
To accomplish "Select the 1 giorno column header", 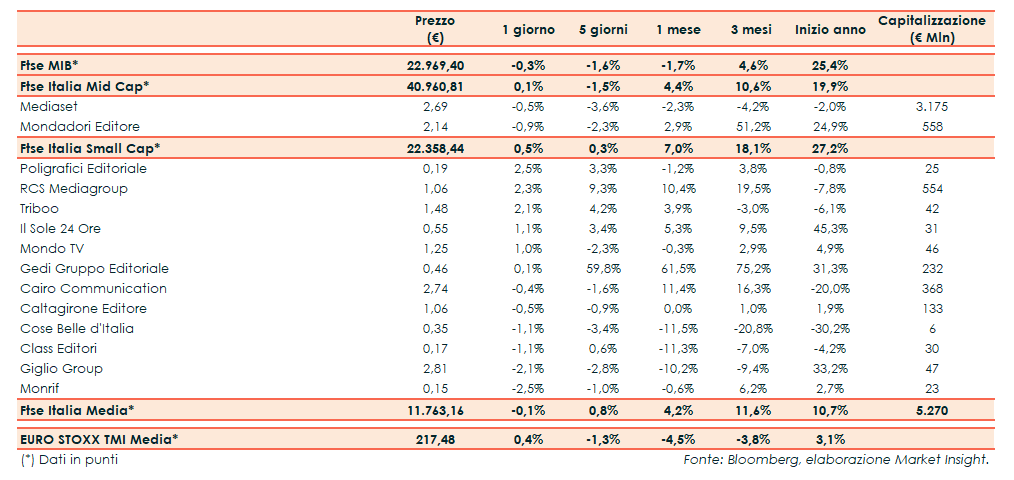I will pos(528,30).
